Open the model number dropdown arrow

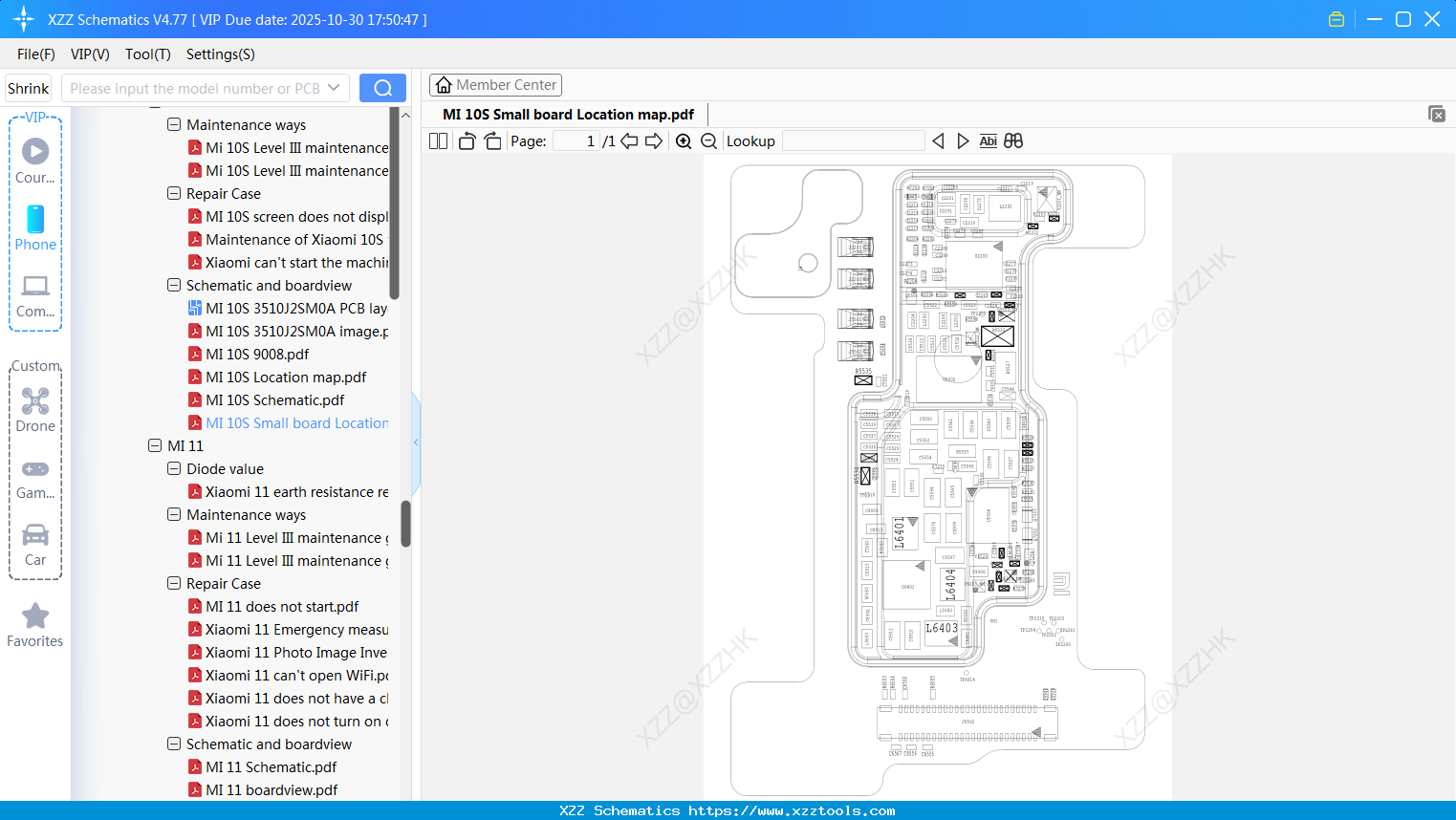tap(335, 87)
